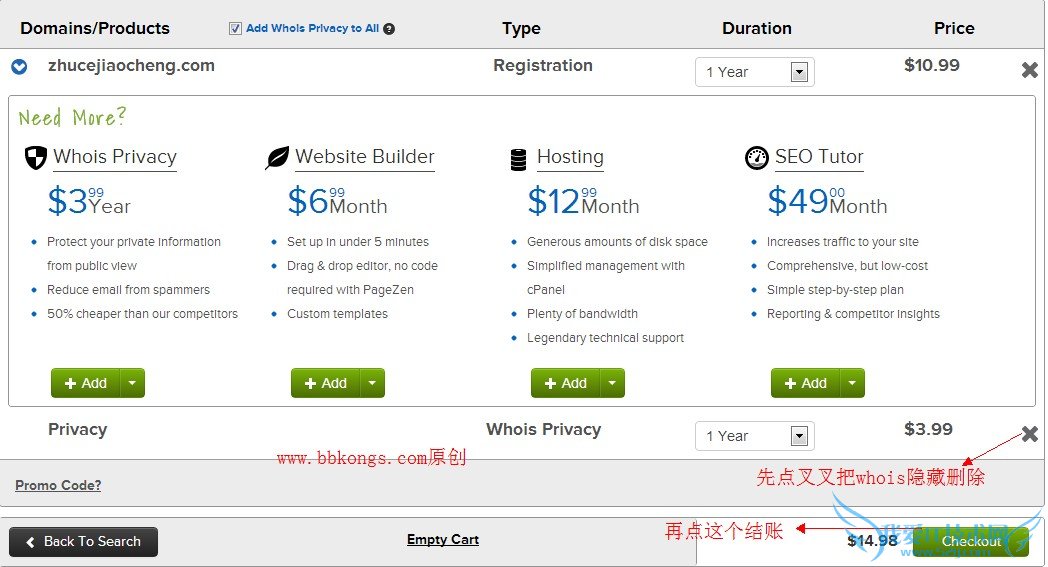
Task: Remove zhucejiaocheng.com domain with X icon
Action: point(1029,70)
